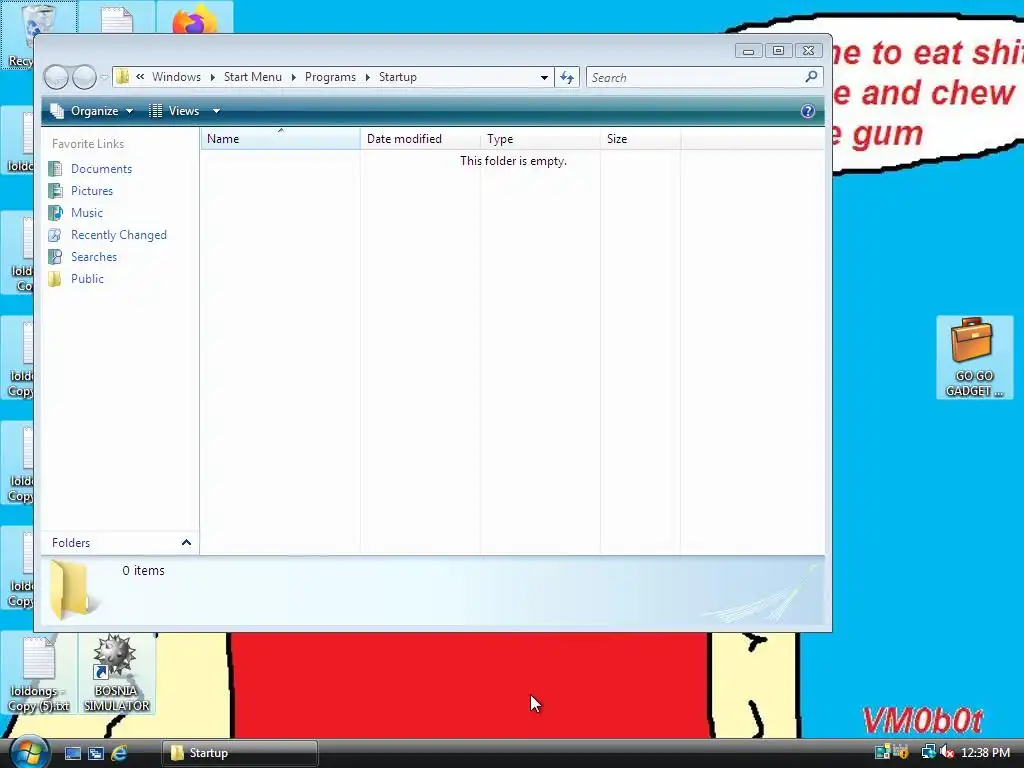
Task: Click the Public folder icon
Action: click(x=56, y=279)
